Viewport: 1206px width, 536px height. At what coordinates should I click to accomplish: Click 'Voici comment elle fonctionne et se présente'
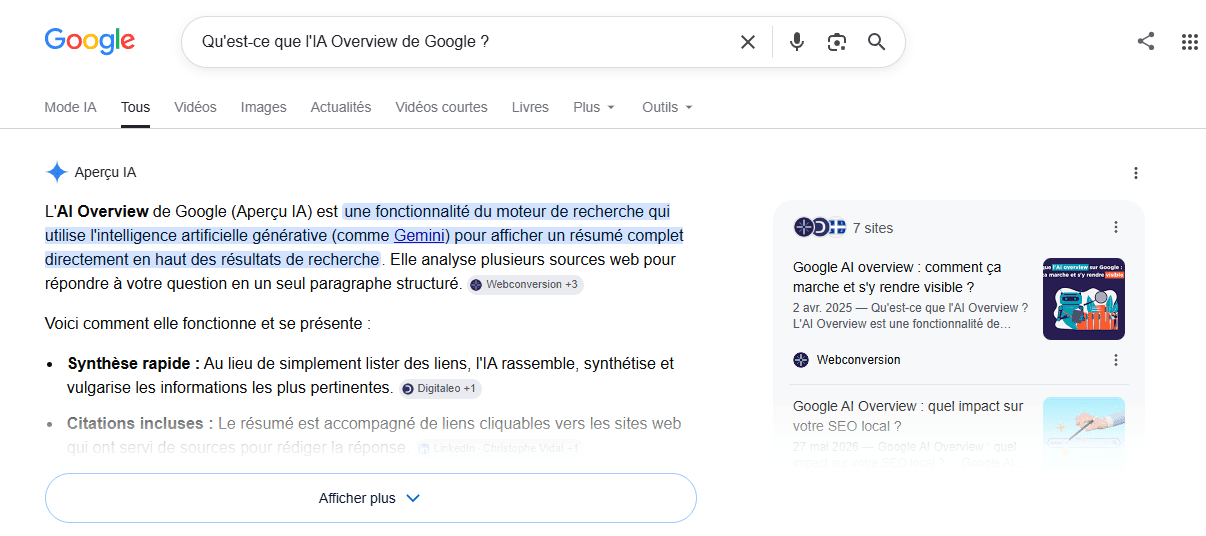[208, 324]
